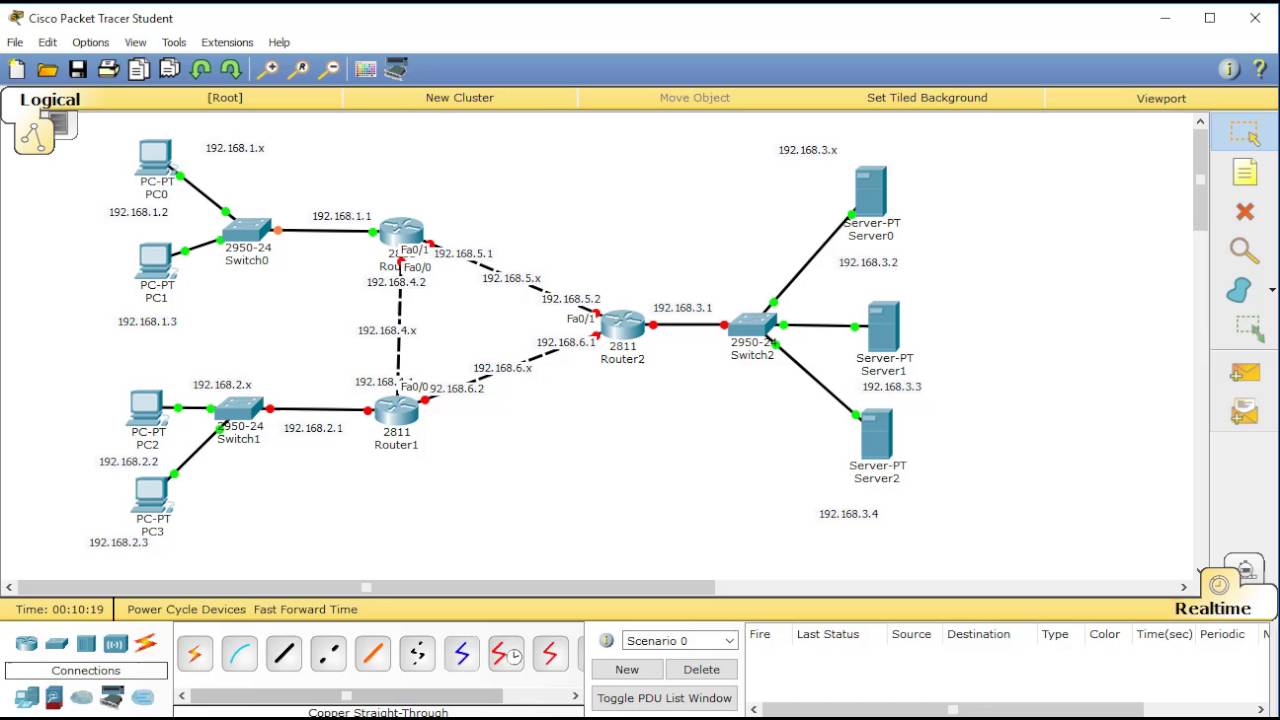Redo the action with green arrow

tap(231, 69)
